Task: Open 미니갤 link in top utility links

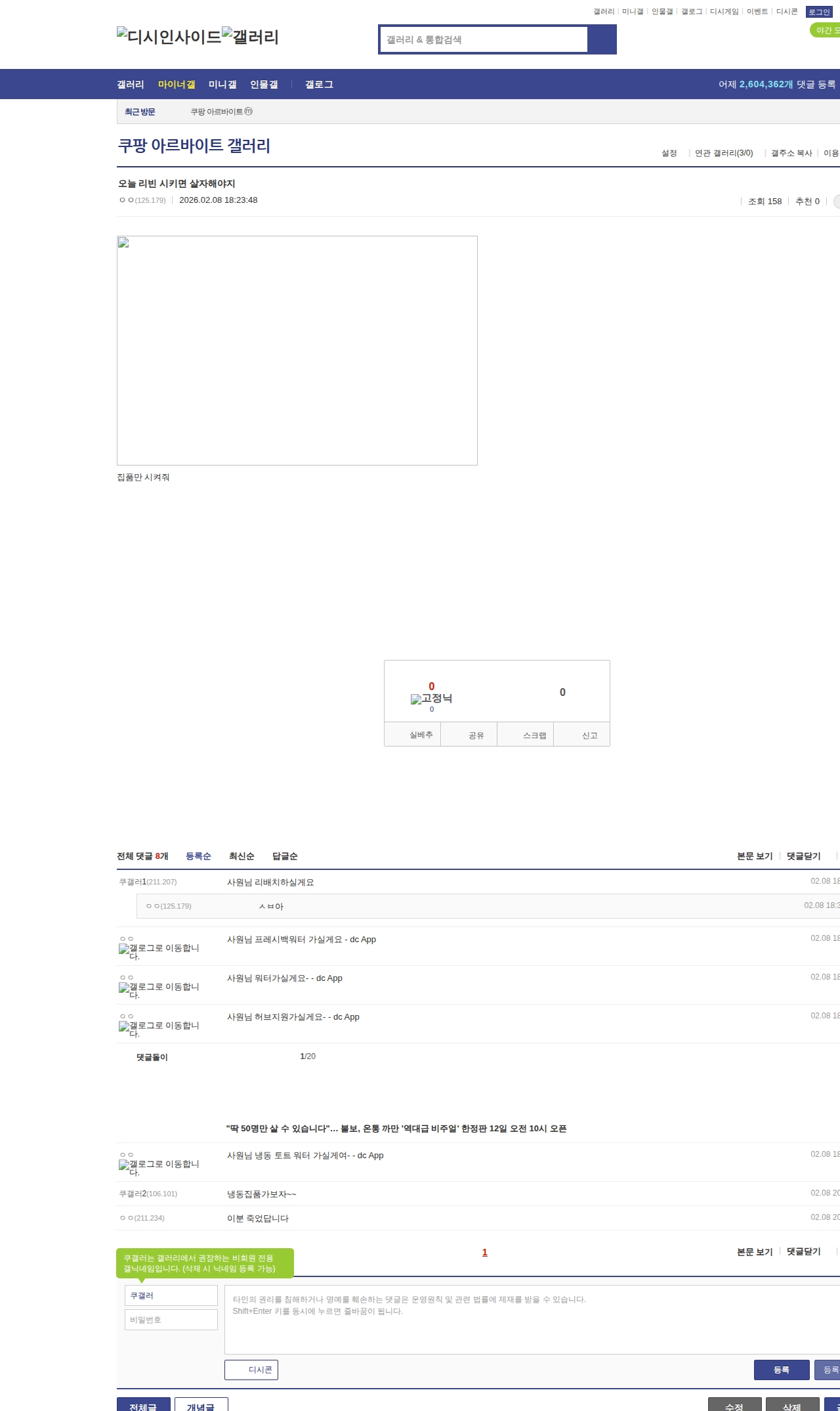Action: tap(633, 12)
